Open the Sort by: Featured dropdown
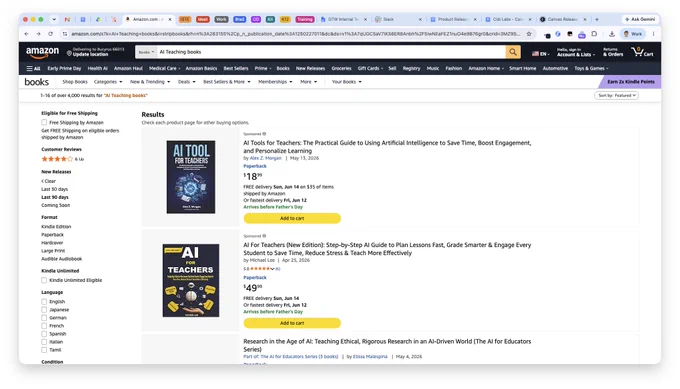The width and height of the screenshot is (680, 389). tap(616, 95)
